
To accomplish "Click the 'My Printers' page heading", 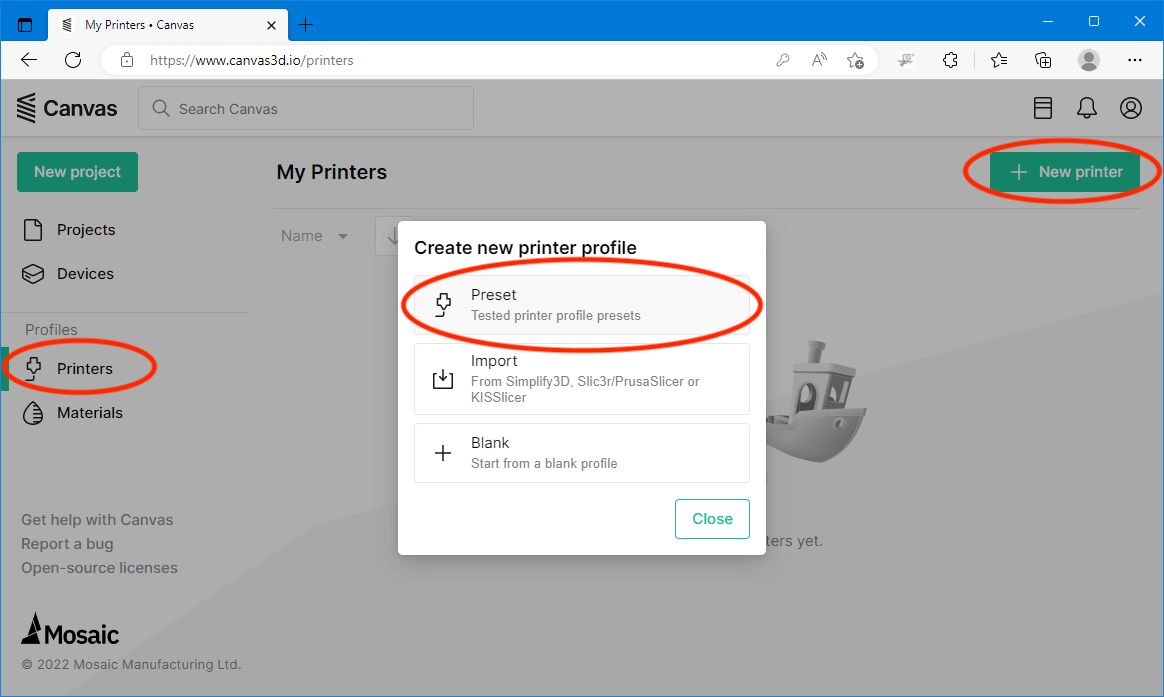I will [332, 172].
